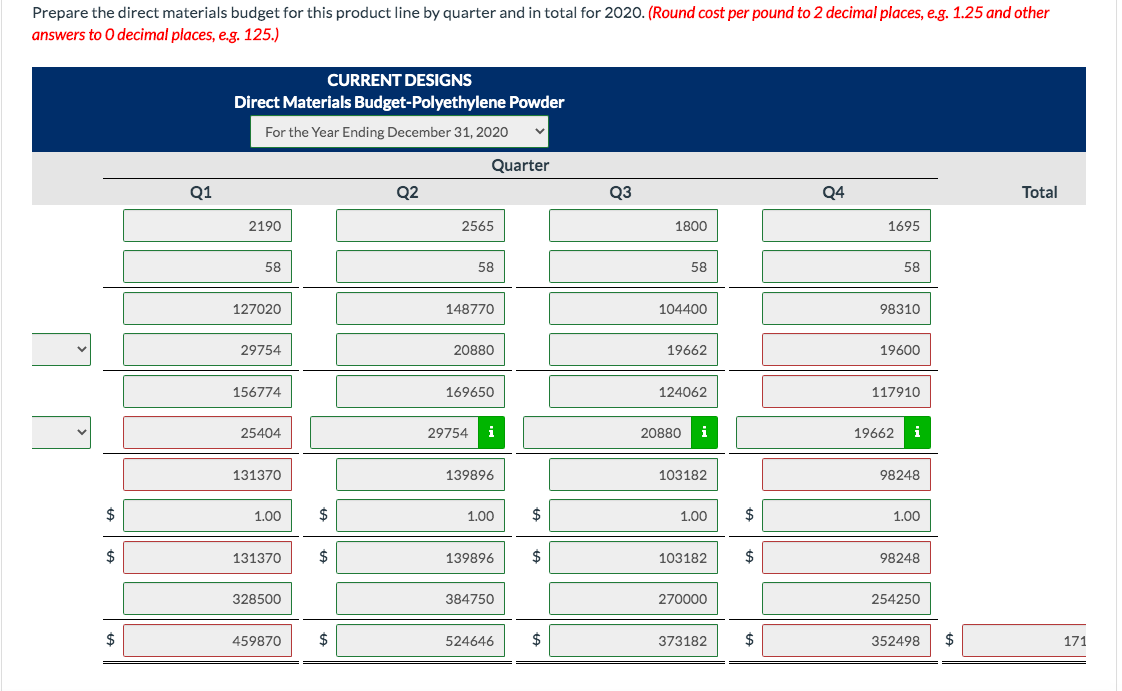Click Q4 field showing 19662 with info icon
The height and width of the screenshot is (691, 1122).
[821, 433]
